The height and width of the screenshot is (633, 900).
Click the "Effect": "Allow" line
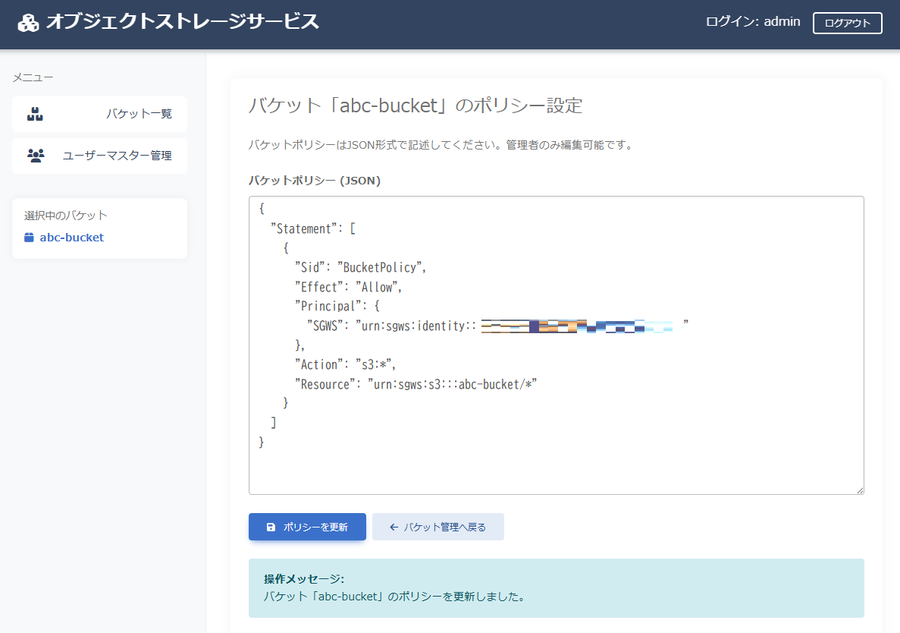coord(348,287)
